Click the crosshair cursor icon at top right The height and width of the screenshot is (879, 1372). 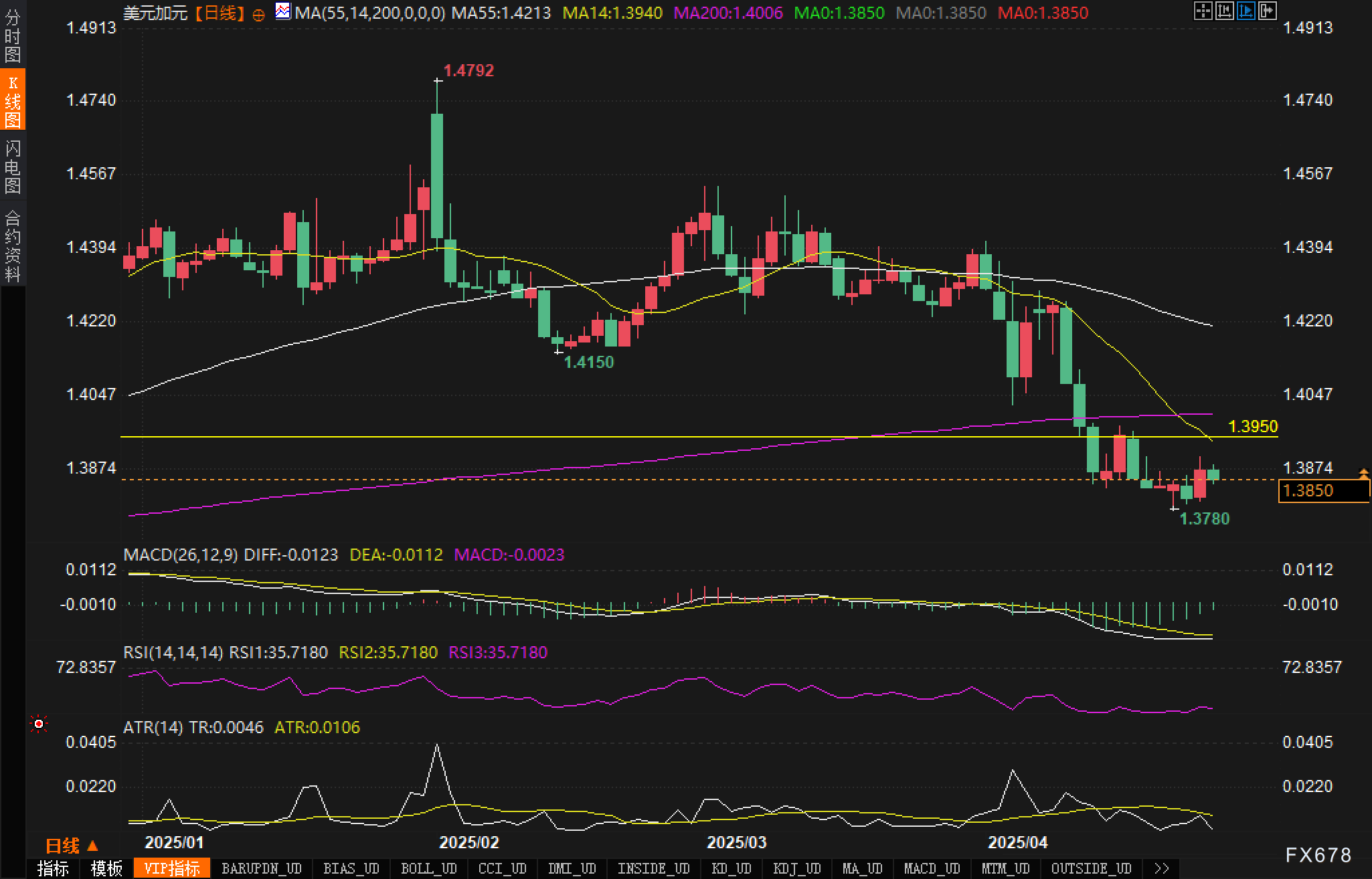tap(1203, 11)
